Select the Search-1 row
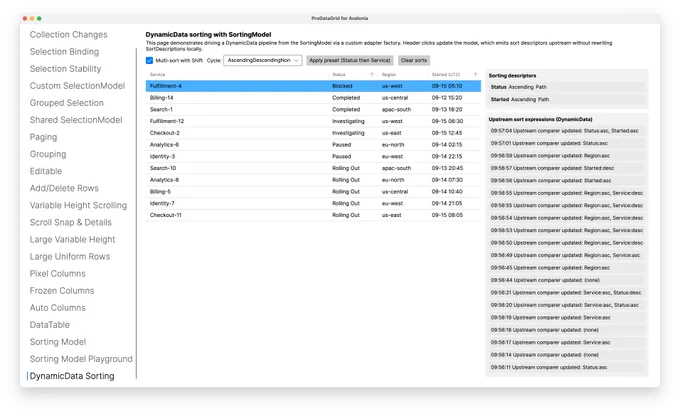 314,109
